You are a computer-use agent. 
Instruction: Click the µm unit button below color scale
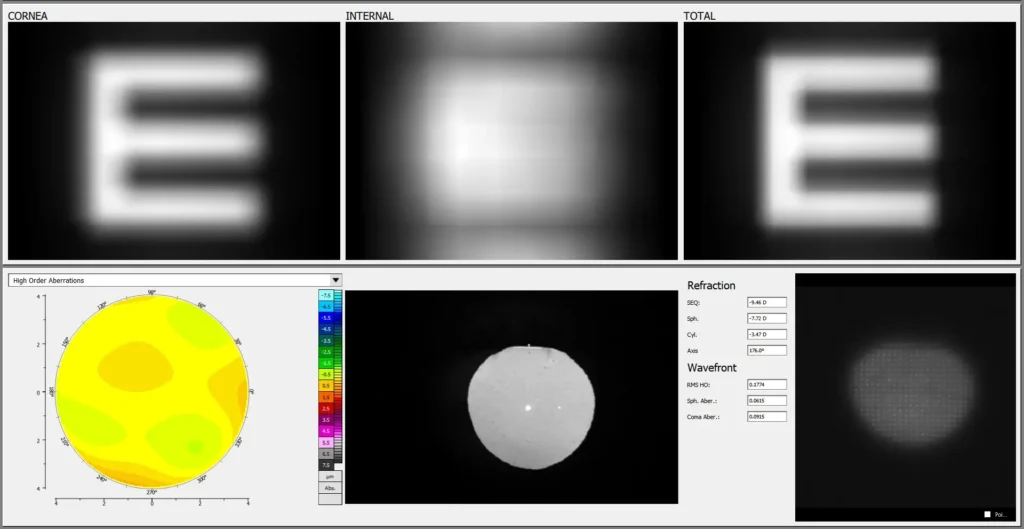(x=330, y=476)
